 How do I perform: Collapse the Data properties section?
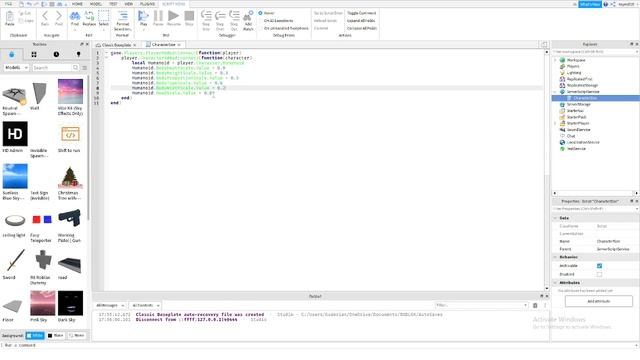[x=556, y=218]
